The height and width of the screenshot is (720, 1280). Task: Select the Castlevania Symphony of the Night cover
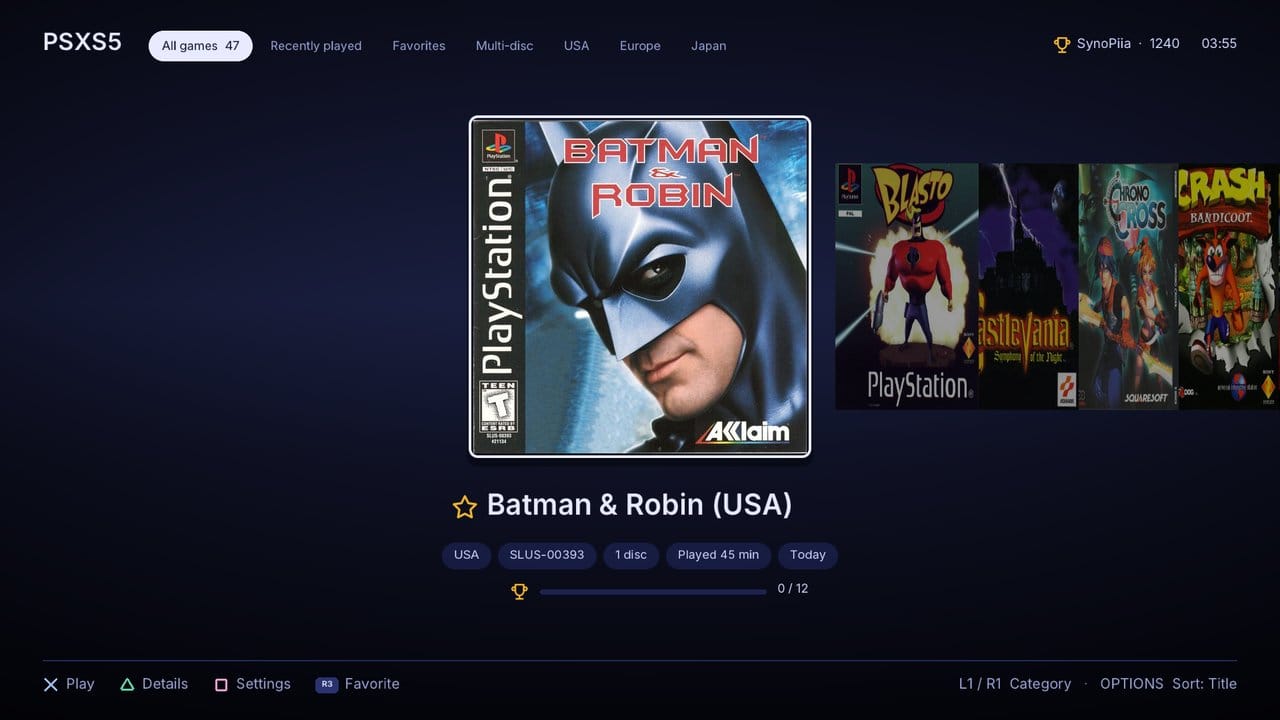point(1028,286)
